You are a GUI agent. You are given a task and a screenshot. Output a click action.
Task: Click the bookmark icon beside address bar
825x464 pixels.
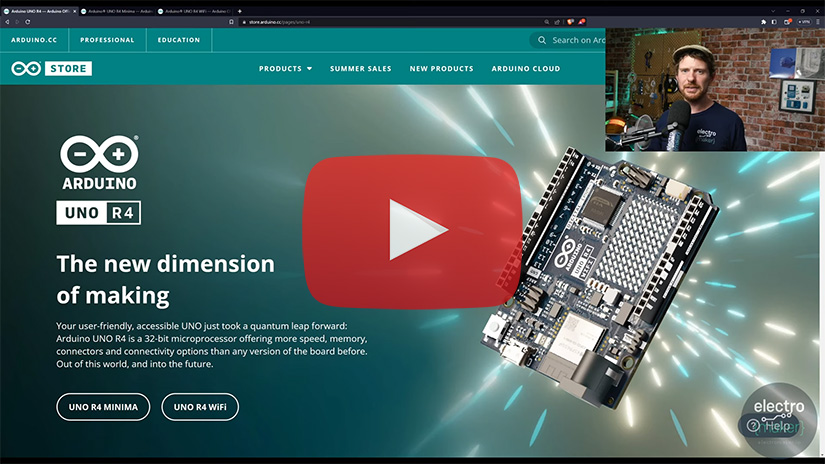(231, 22)
